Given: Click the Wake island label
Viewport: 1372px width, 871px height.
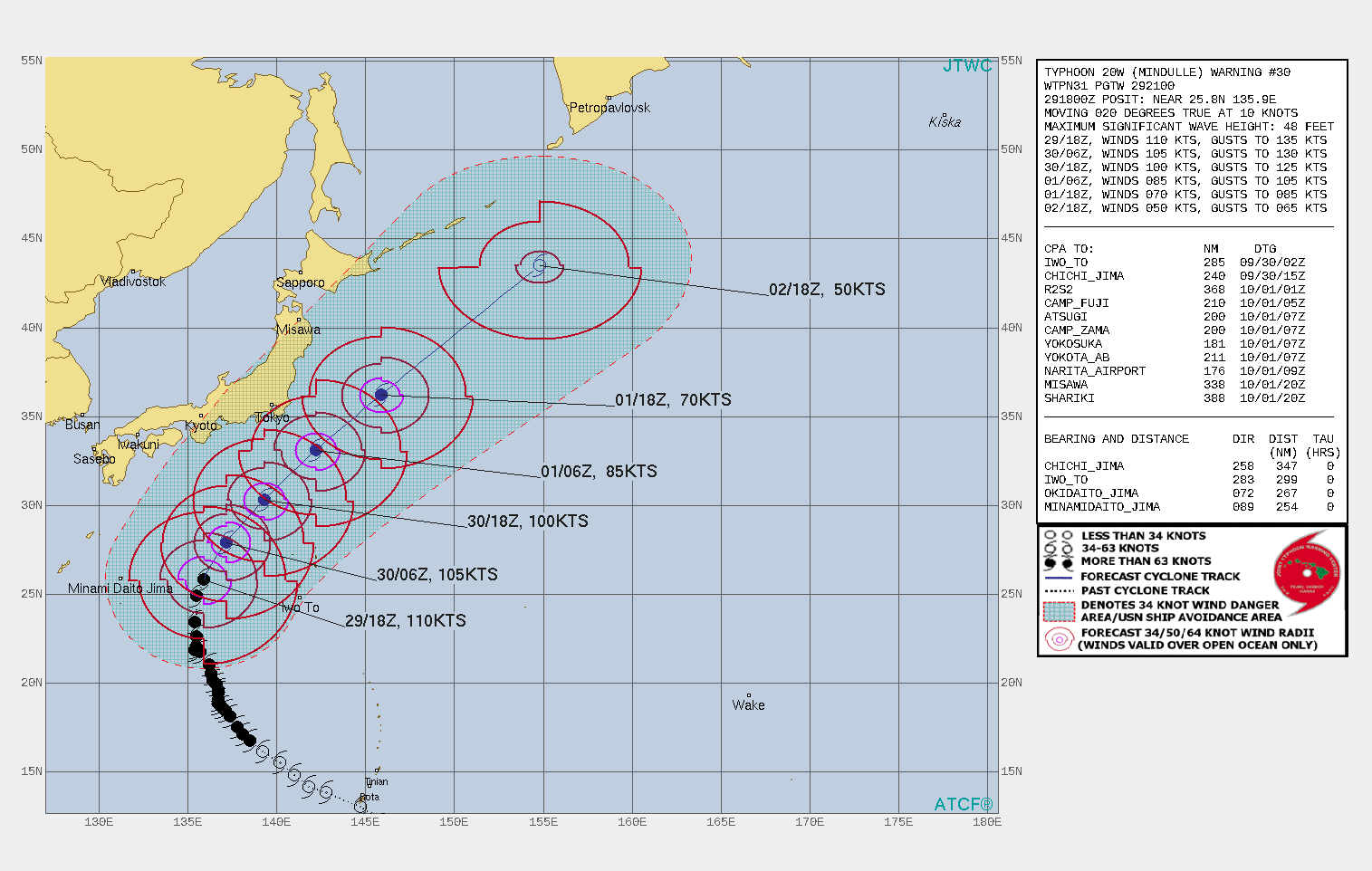Looking at the screenshot, I should pos(748,705).
